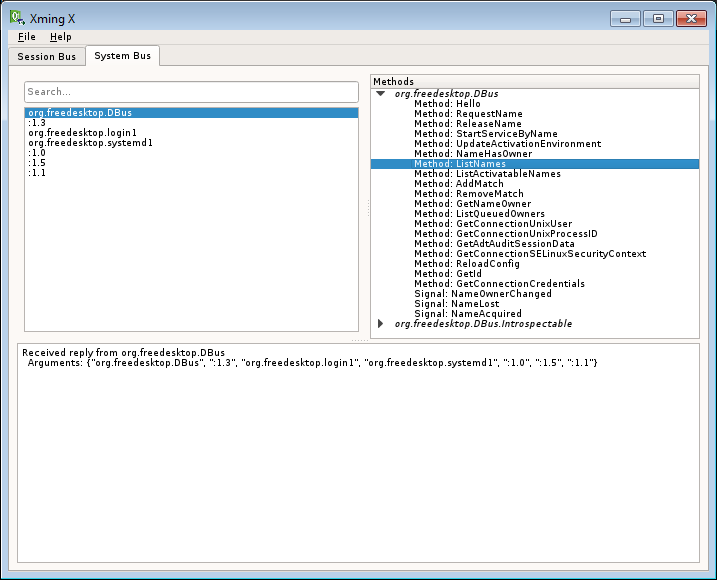717x580 pixels.
Task: Select Method: GetConnectionUnixProcessID
Action: [506, 234]
